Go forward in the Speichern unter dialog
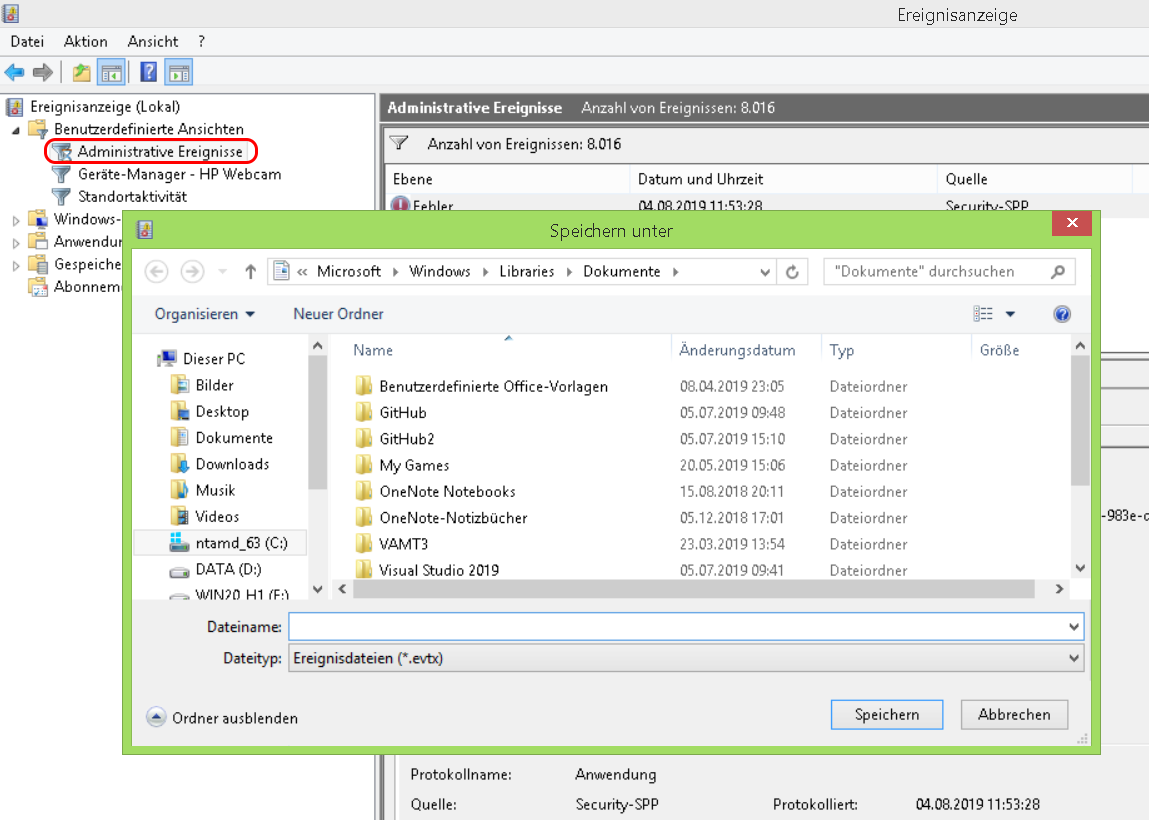Screen dimensions: 1149x820 pos(192,272)
